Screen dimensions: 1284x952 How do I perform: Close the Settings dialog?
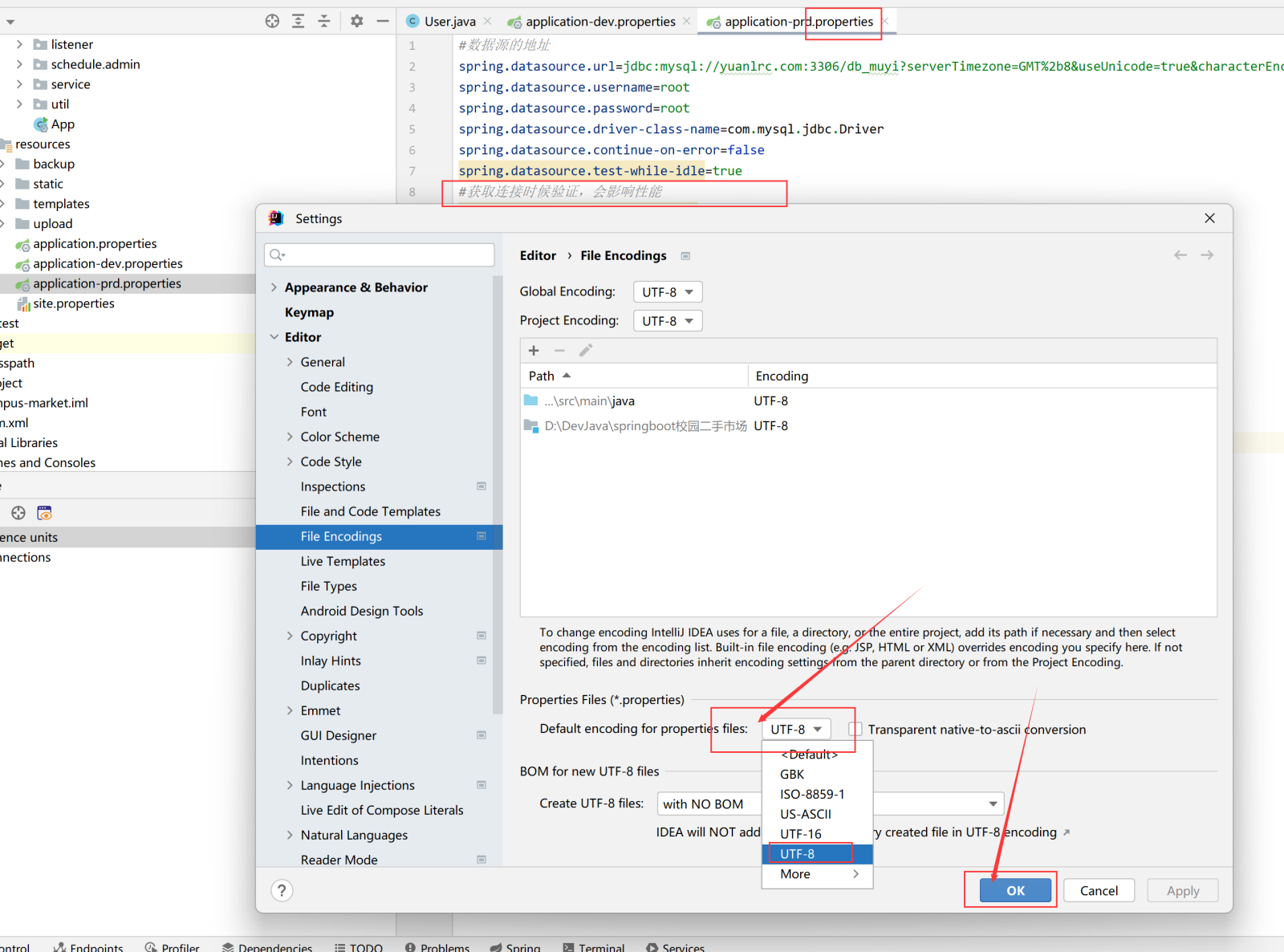1209,218
